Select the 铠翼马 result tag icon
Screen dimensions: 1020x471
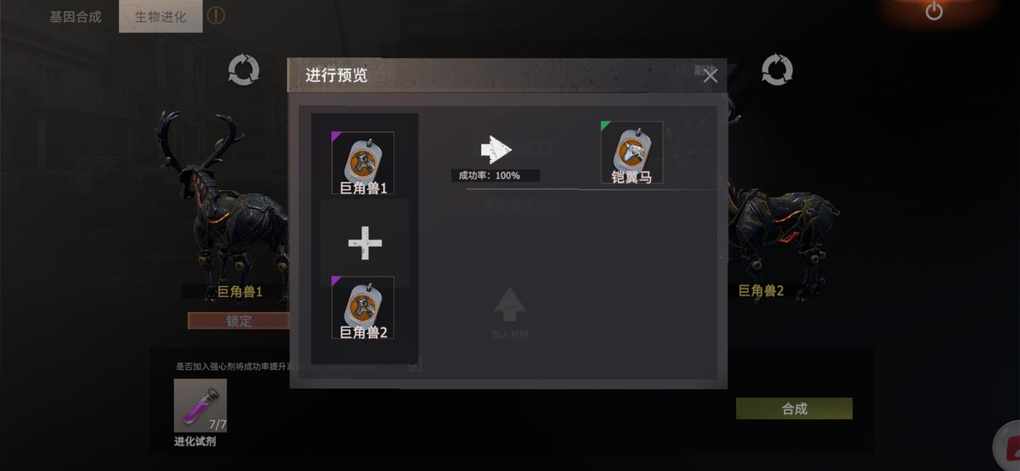[x=632, y=152]
